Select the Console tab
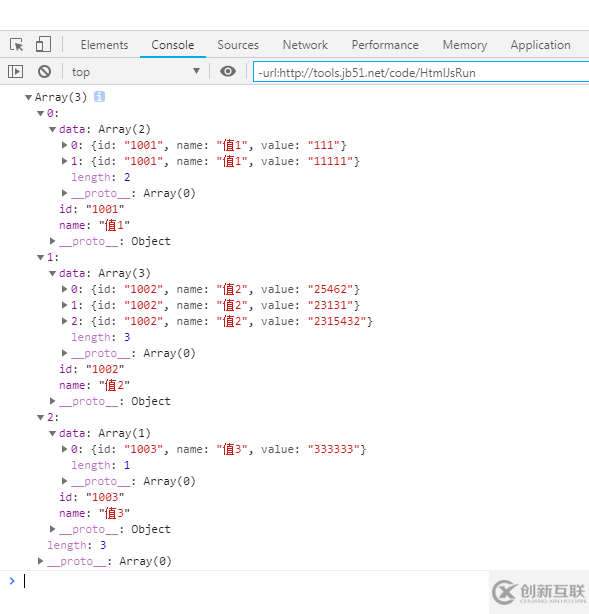This screenshot has height=614, width=589. 173,45
